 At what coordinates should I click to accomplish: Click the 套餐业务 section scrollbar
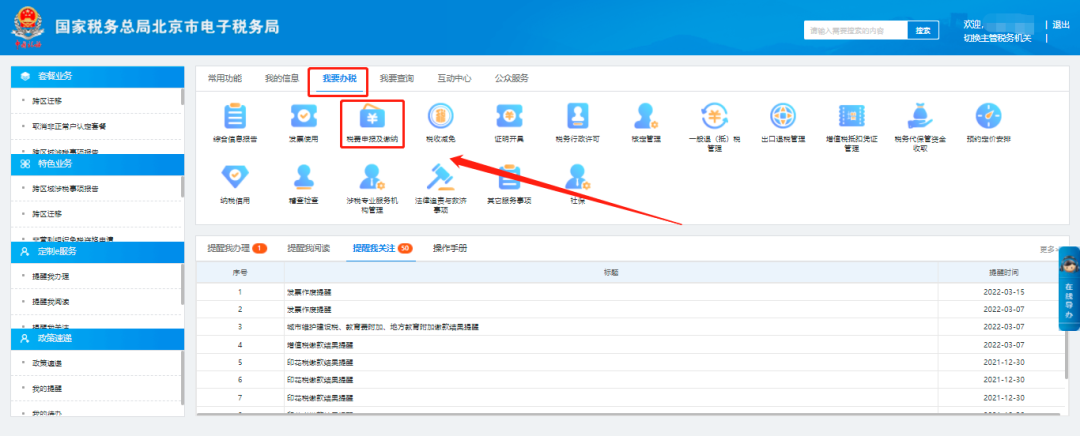coord(183,97)
